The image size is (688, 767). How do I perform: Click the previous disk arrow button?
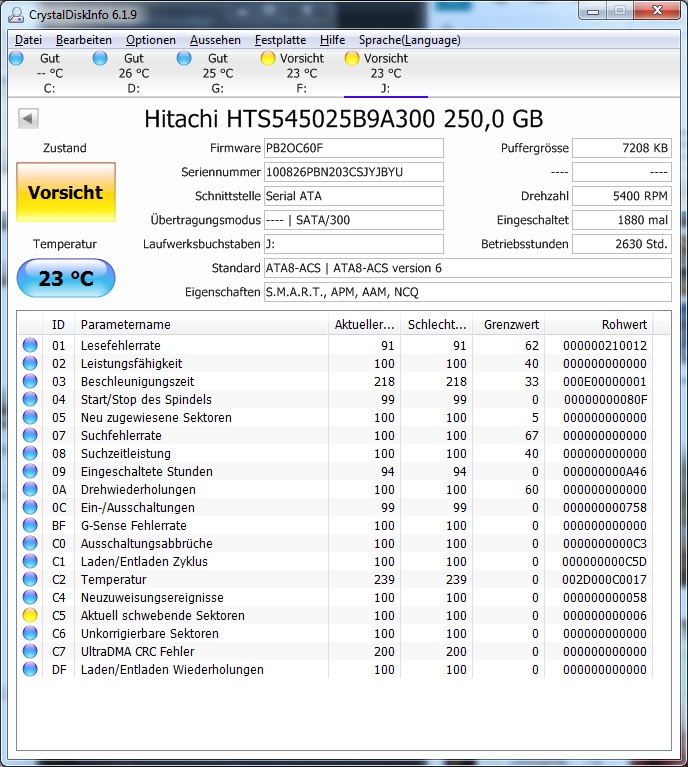28,119
